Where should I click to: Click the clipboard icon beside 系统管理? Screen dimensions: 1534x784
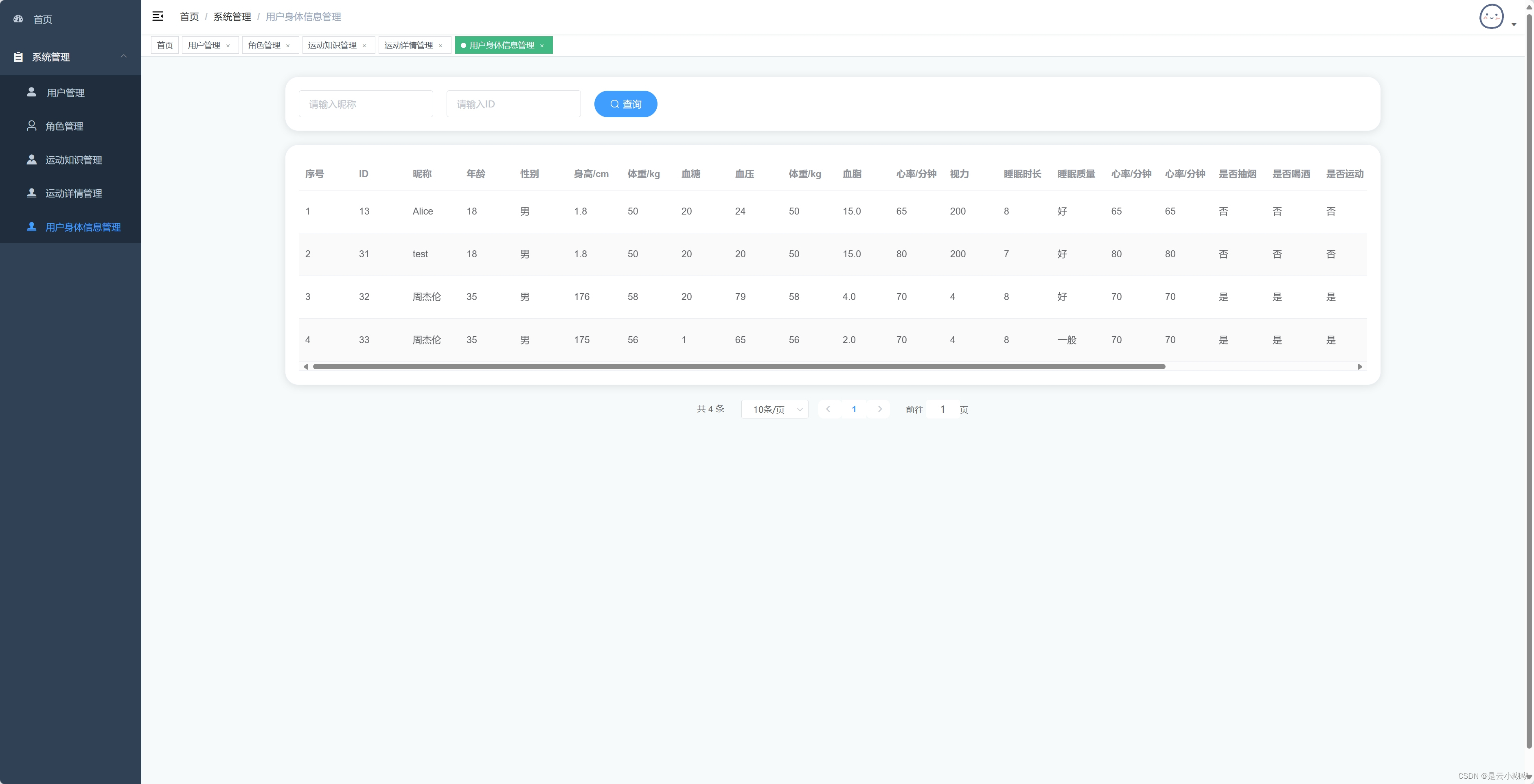[18, 57]
